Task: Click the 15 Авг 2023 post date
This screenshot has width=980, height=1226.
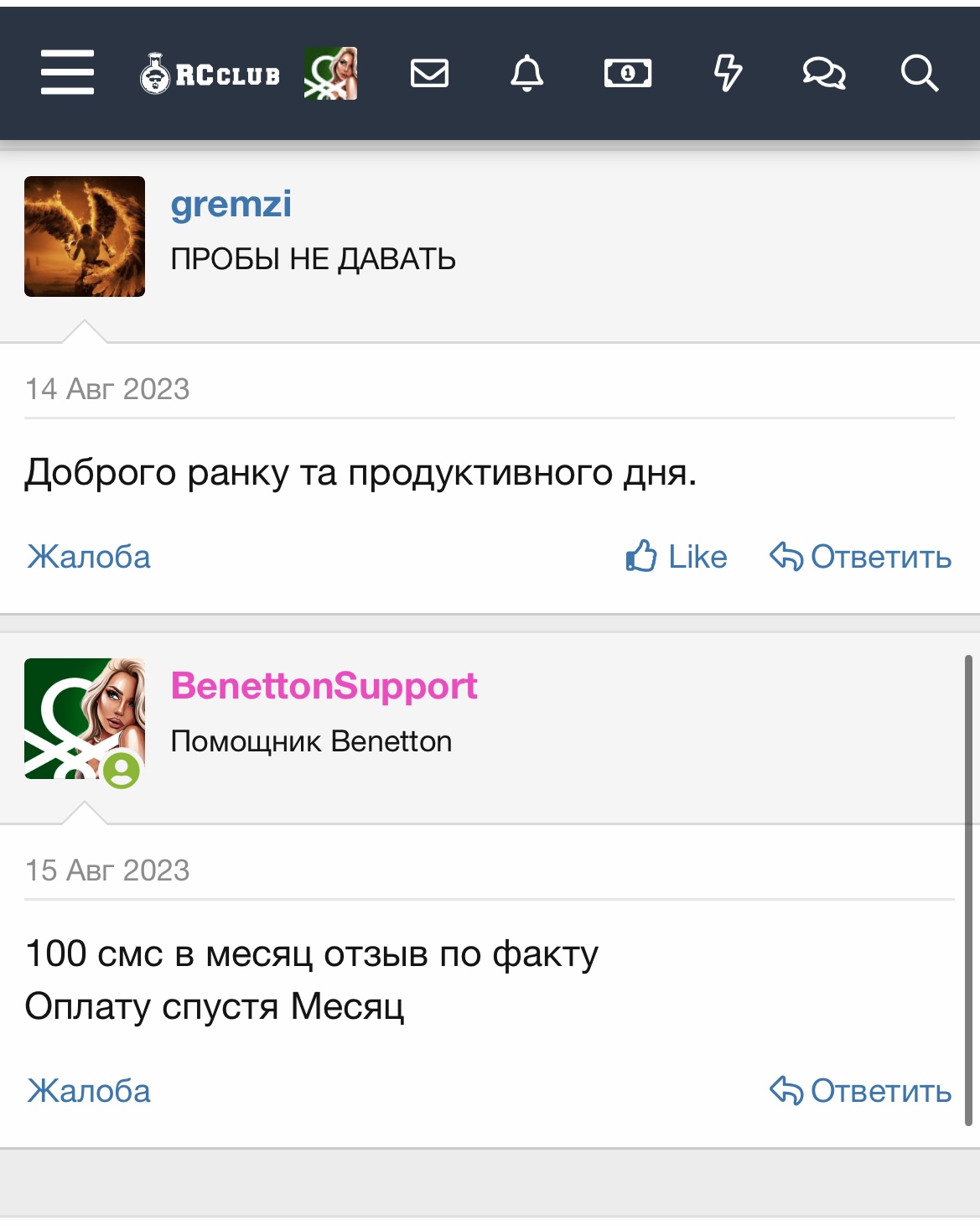Action: (x=107, y=870)
